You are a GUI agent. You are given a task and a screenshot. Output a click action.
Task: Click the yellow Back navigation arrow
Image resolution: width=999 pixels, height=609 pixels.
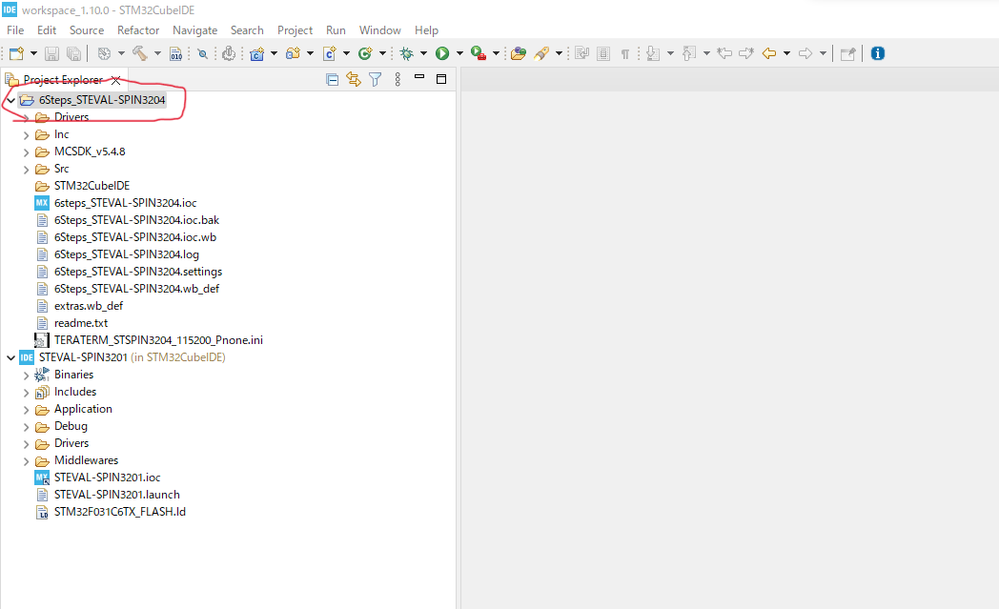click(770, 54)
